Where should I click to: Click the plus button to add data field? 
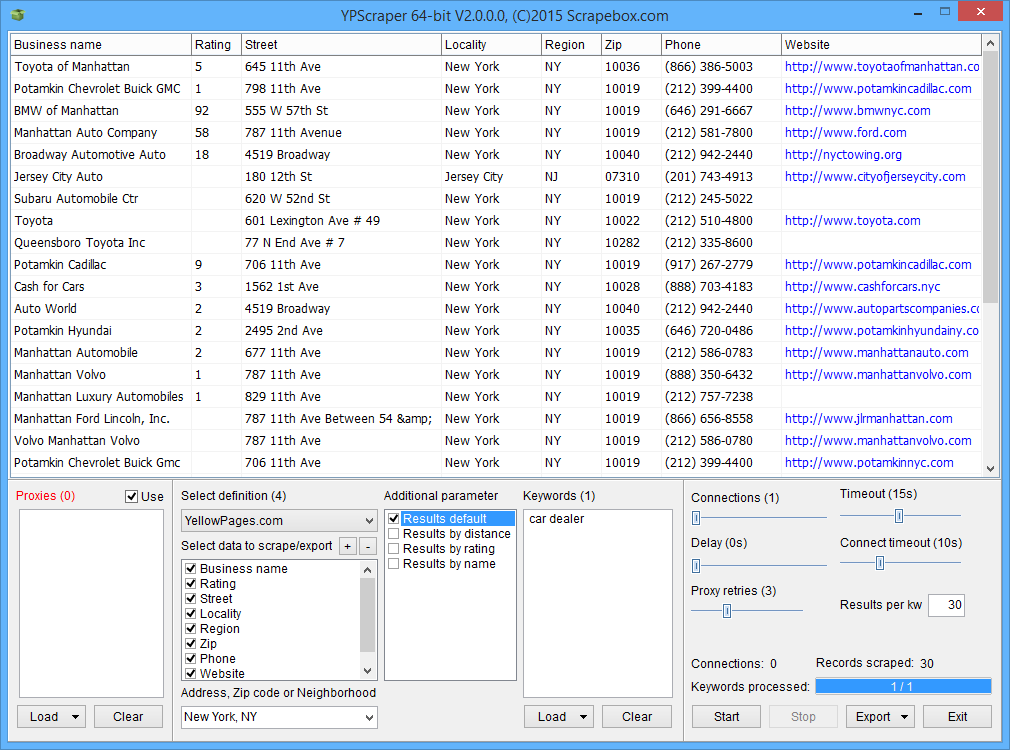point(347,546)
